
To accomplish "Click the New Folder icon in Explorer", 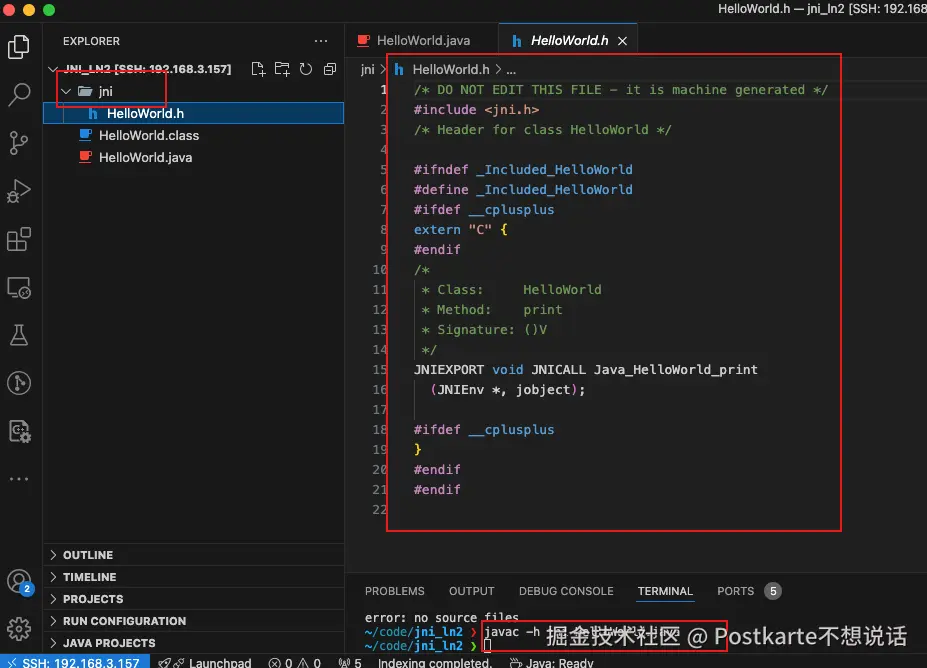I will pos(282,69).
